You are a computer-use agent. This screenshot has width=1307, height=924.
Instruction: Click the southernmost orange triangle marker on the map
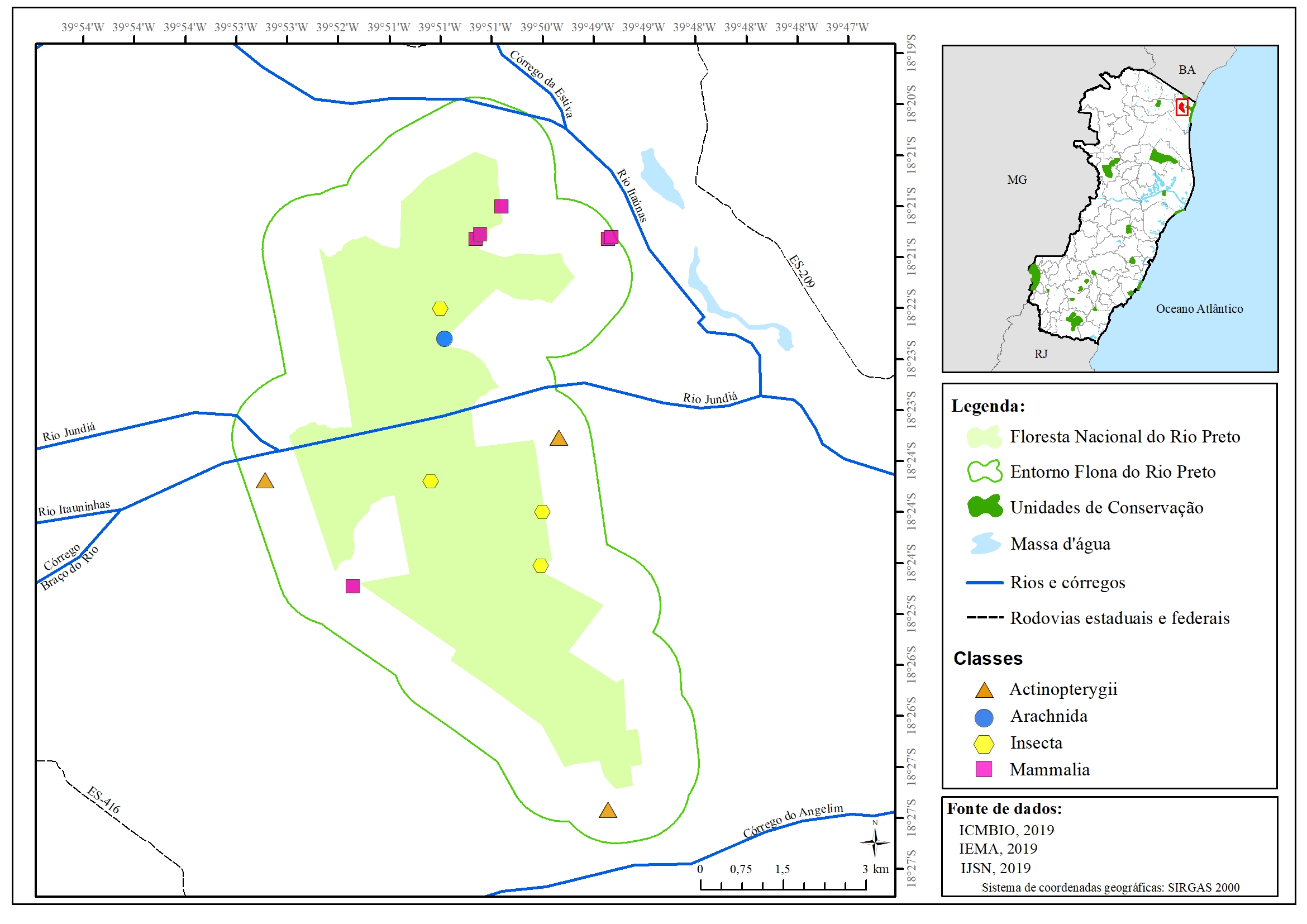pos(608,811)
